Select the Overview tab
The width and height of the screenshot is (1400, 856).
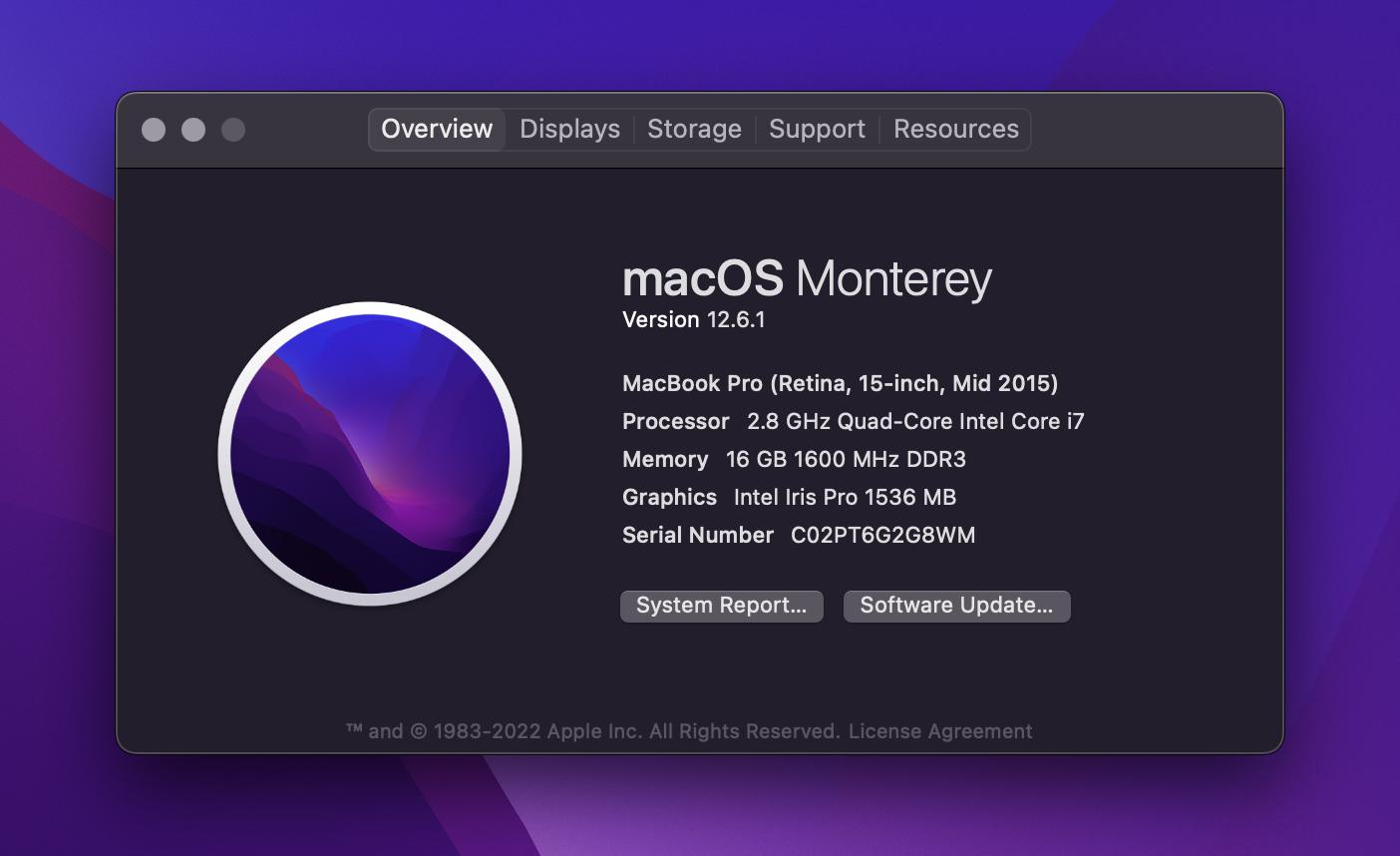point(437,130)
